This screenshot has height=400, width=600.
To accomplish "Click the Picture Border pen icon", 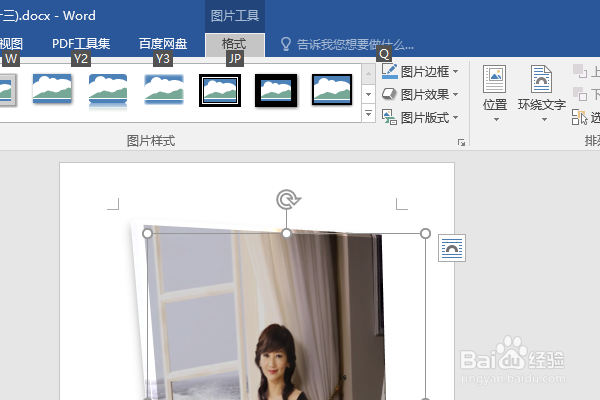I will [390, 71].
